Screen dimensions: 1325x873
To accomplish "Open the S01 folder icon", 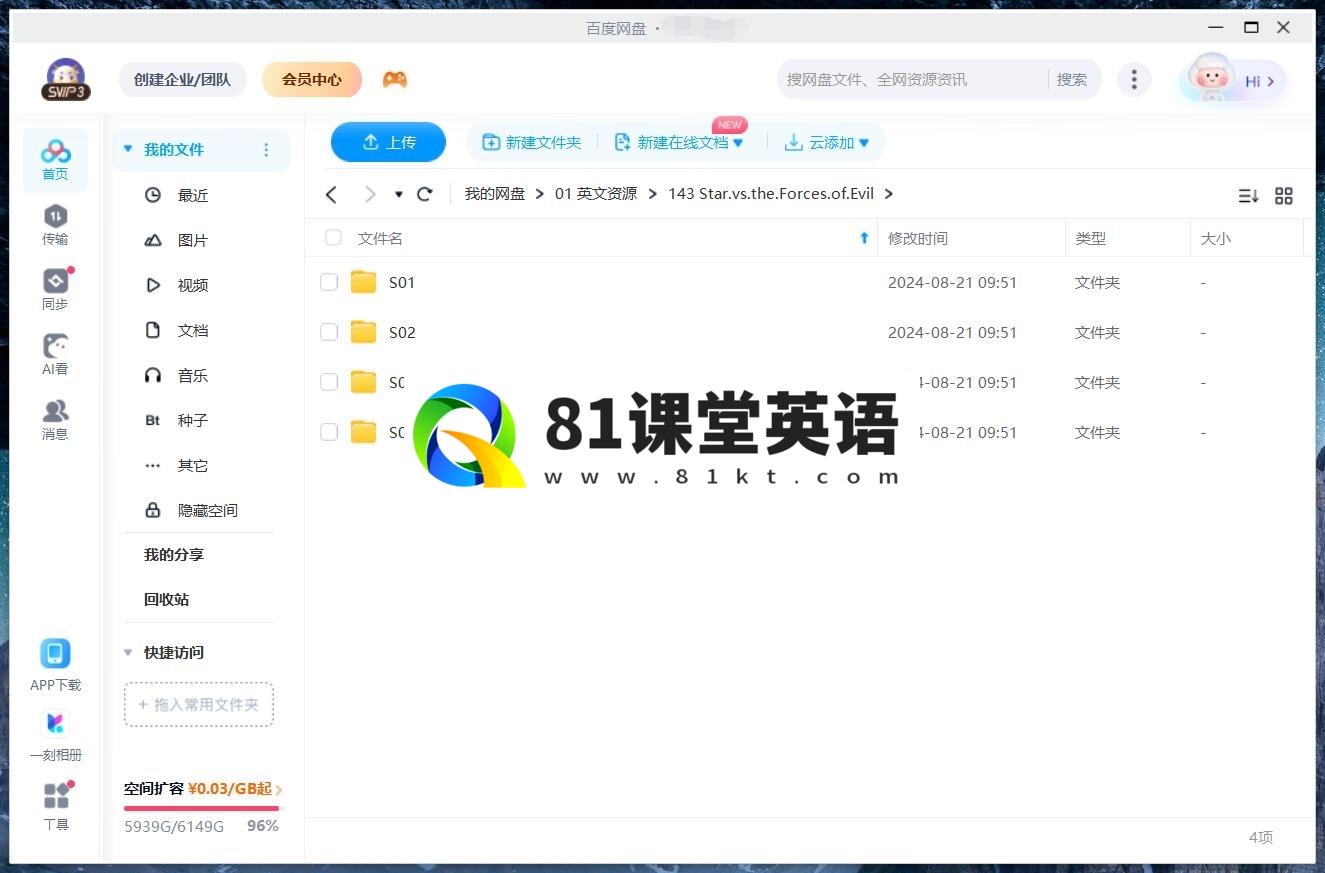I will (364, 282).
